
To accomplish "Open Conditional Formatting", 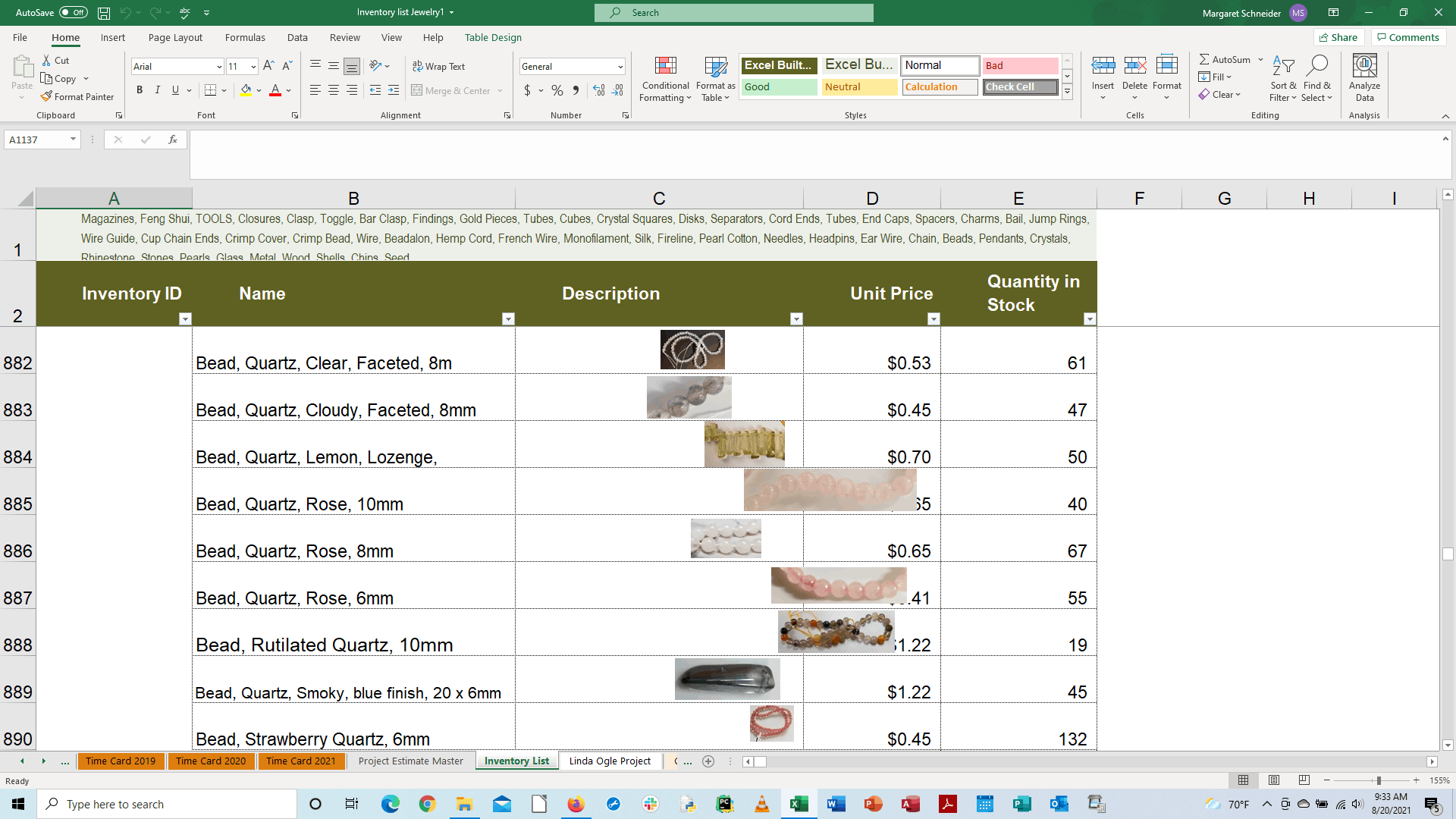I will pos(665,79).
